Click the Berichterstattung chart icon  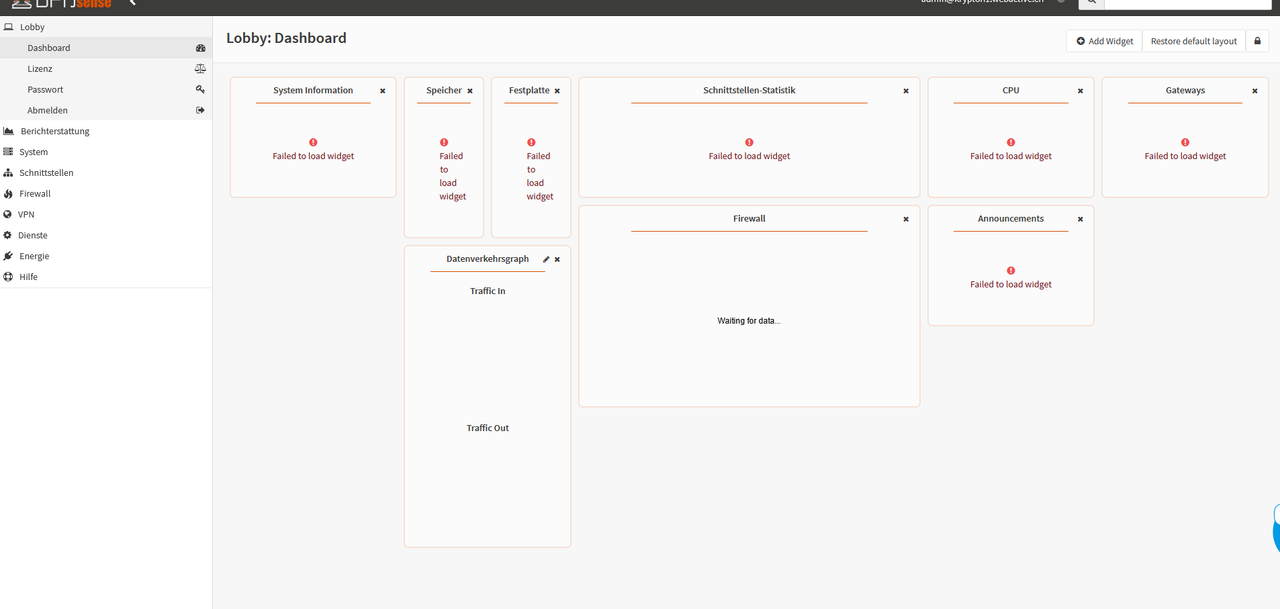(9, 131)
